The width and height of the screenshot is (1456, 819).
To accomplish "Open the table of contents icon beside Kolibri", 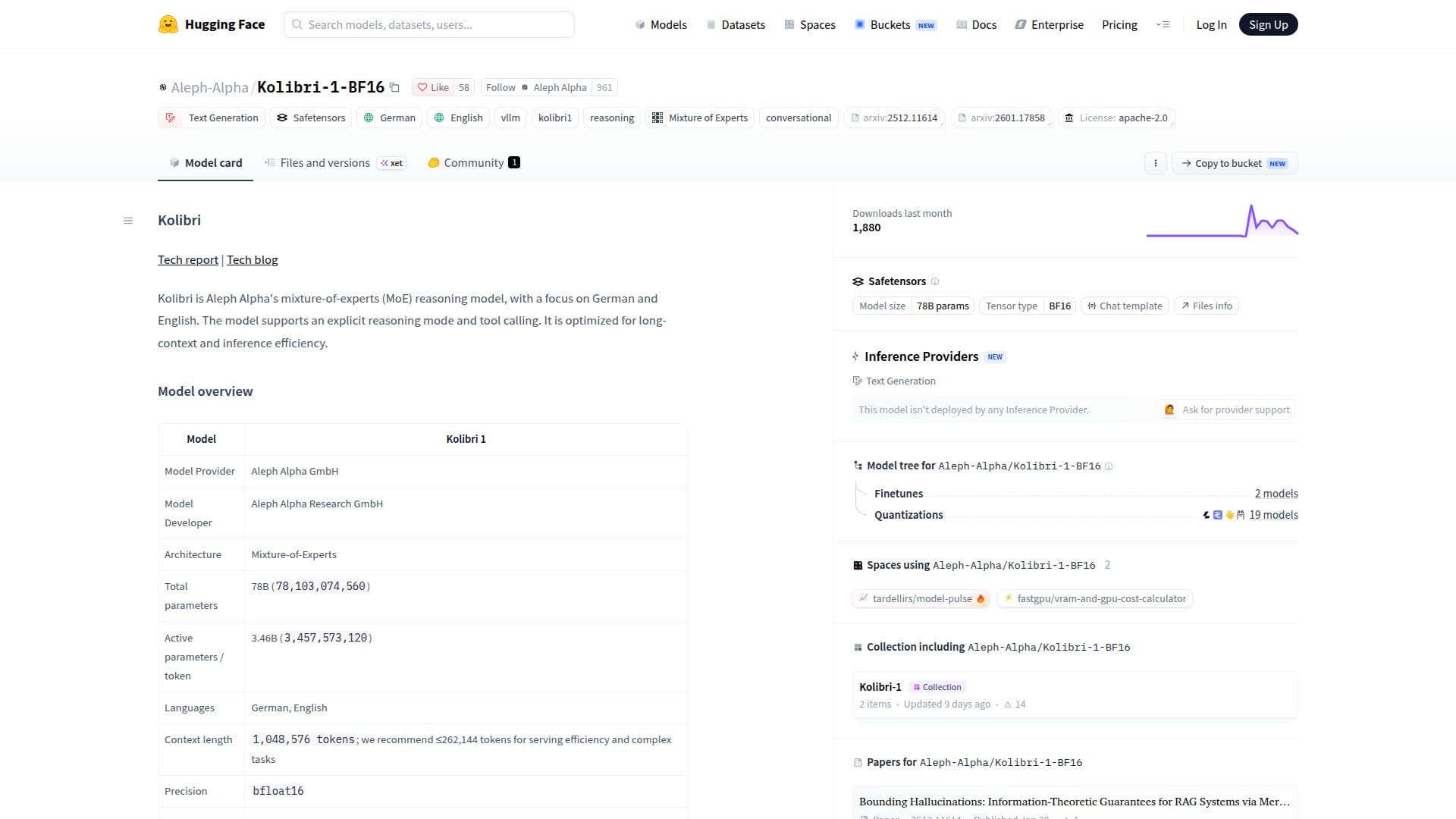I will pos(128,221).
